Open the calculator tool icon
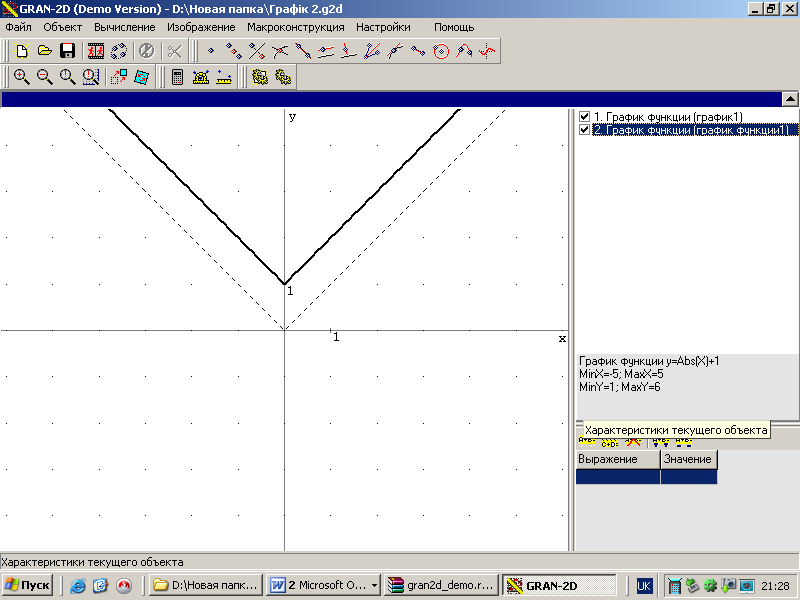Screen dimensions: 800x600 (x=178, y=77)
